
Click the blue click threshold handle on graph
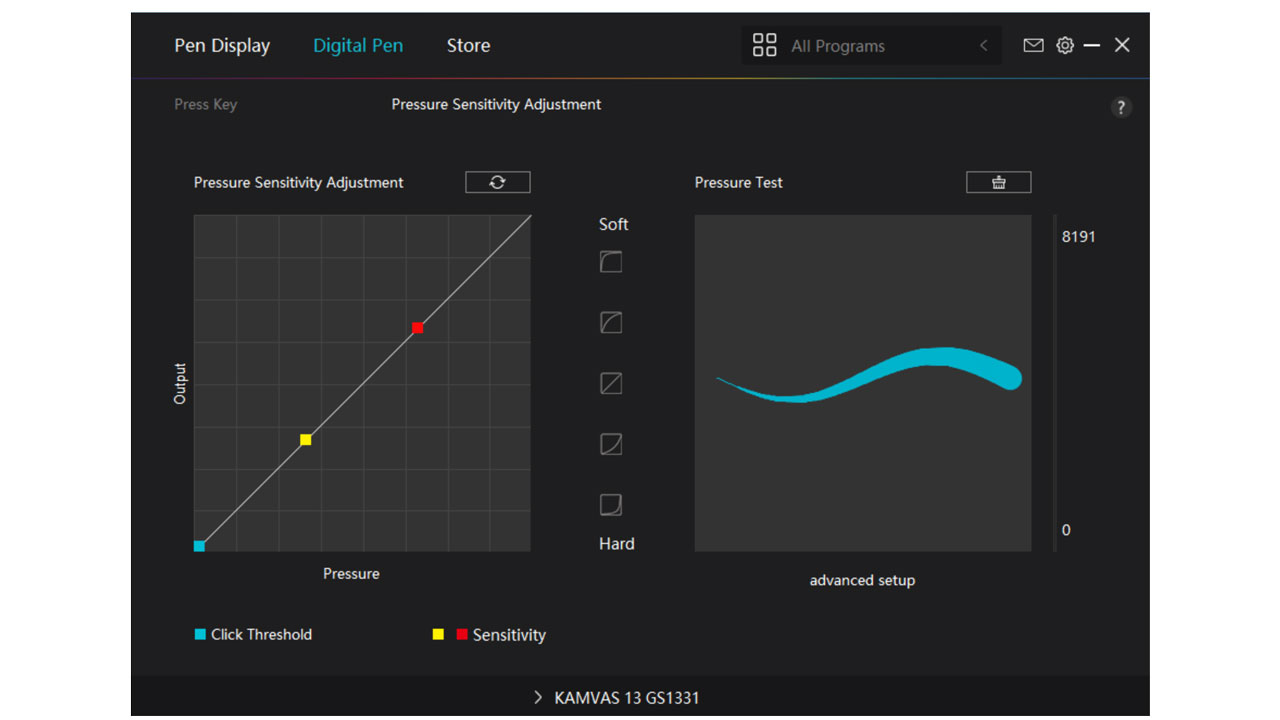coord(199,546)
